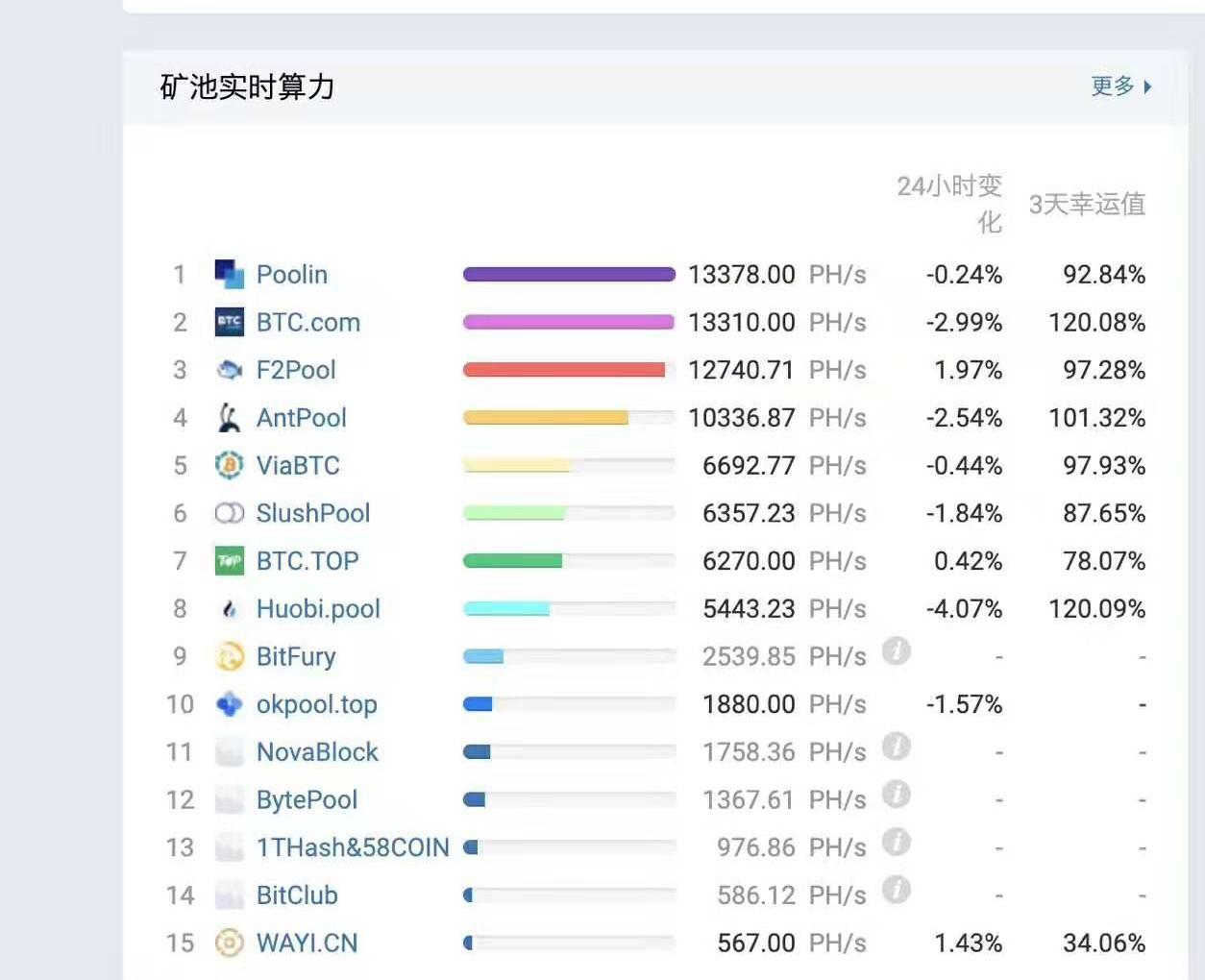Click the 567.00 hashrate value
Image resolution: width=1205 pixels, height=980 pixels.
(x=756, y=943)
